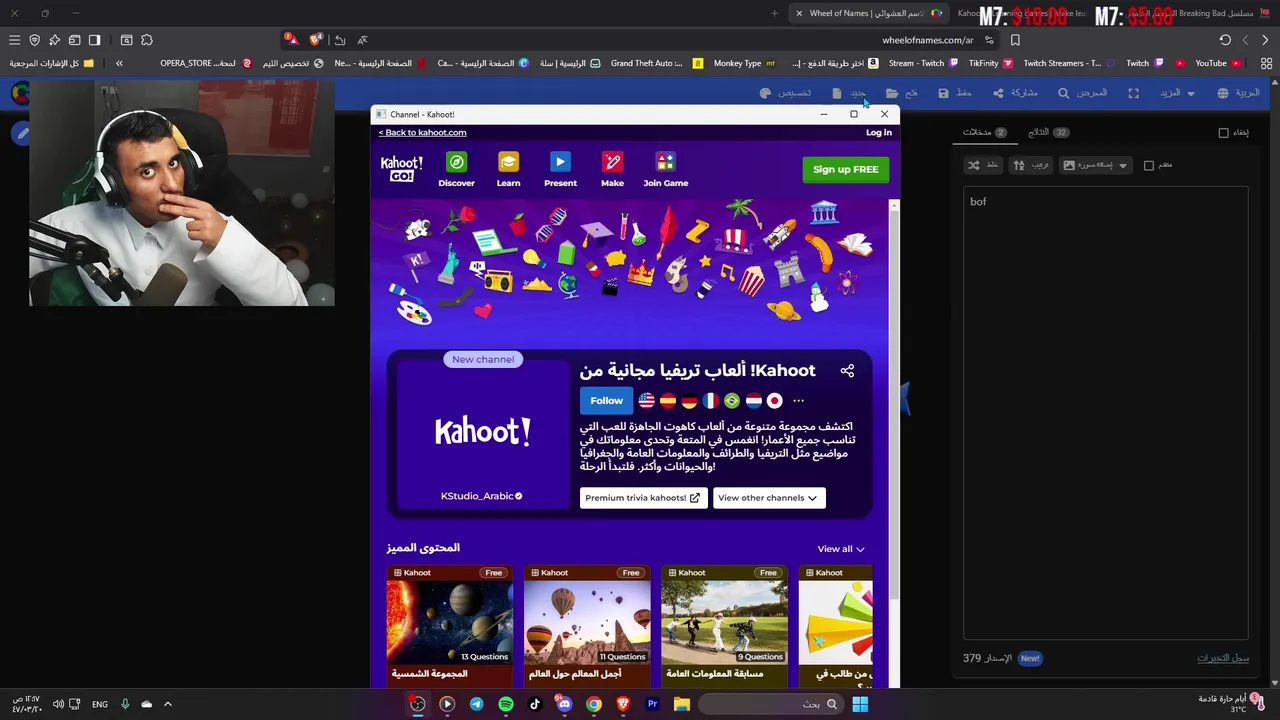This screenshot has width=1280, height=720.
Task: Share the Kahoot channel
Action: pyautogui.click(x=847, y=371)
